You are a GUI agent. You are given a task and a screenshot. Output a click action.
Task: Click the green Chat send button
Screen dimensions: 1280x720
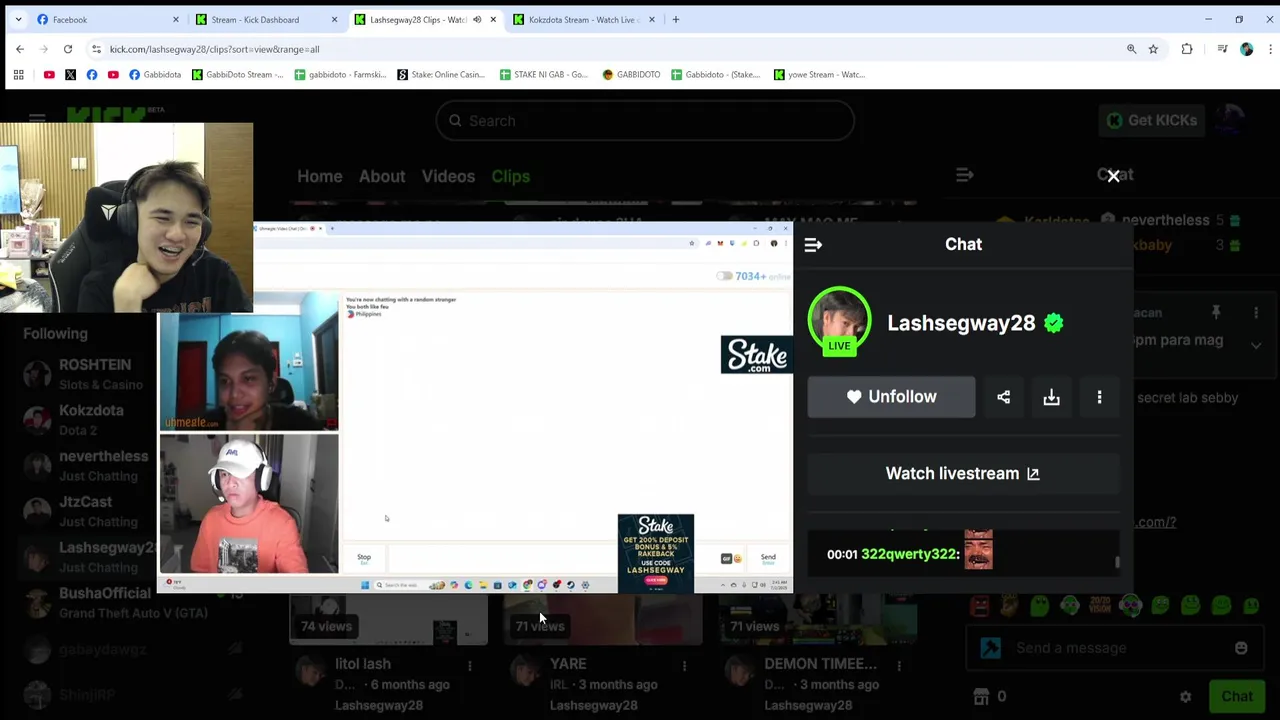point(1236,697)
